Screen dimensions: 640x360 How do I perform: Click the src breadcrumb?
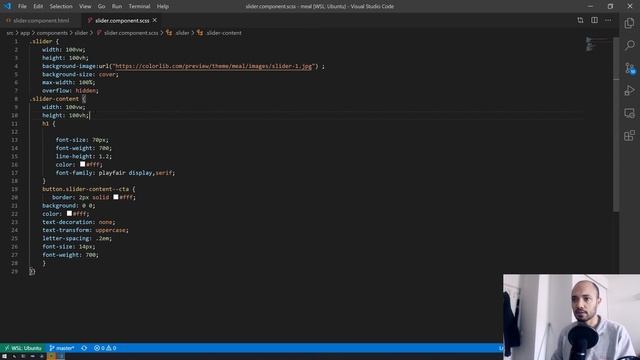pyautogui.click(x=9, y=33)
